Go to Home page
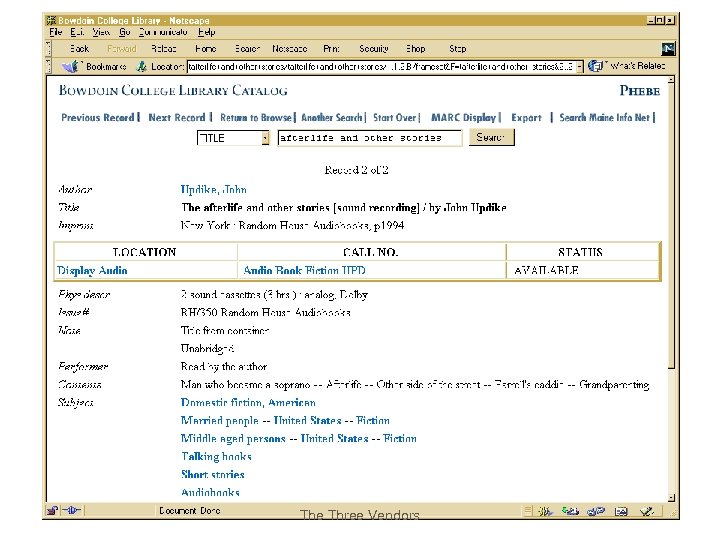720x540 pixels. coord(205,49)
